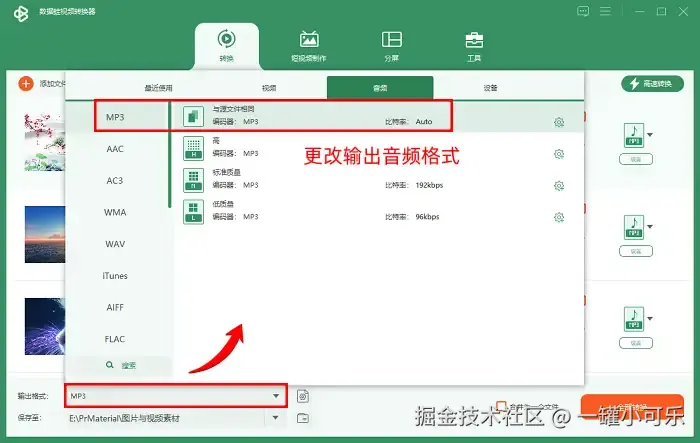Open gear settings for the 96kbps preset

click(x=559, y=217)
